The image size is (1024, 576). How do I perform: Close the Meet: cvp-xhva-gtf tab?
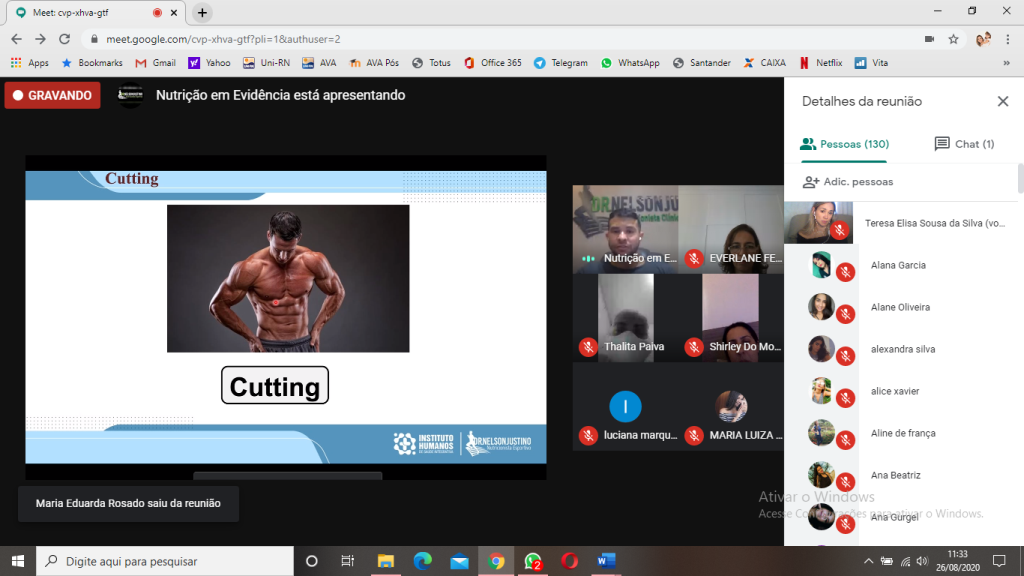click(x=174, y=12)
